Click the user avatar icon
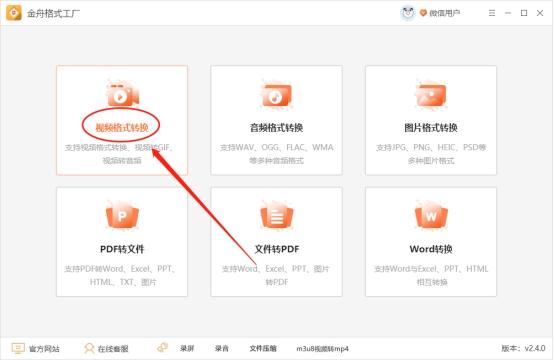Screen dimensions: 554x360 coord(408,13)
